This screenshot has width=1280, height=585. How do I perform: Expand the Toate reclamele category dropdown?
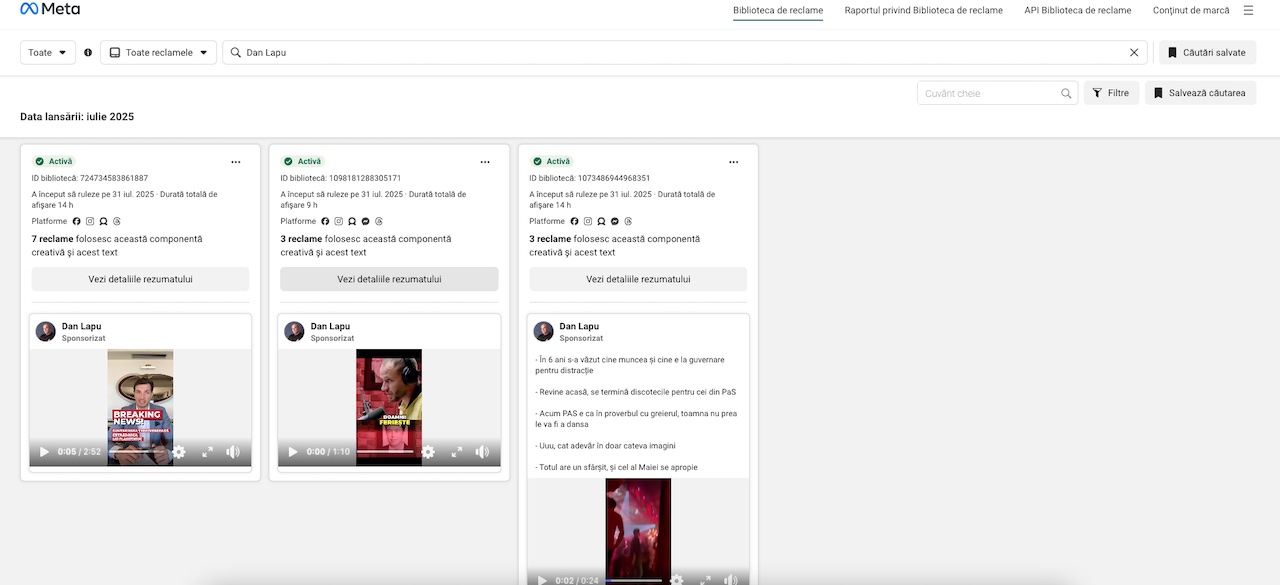[x=158, y=53]
